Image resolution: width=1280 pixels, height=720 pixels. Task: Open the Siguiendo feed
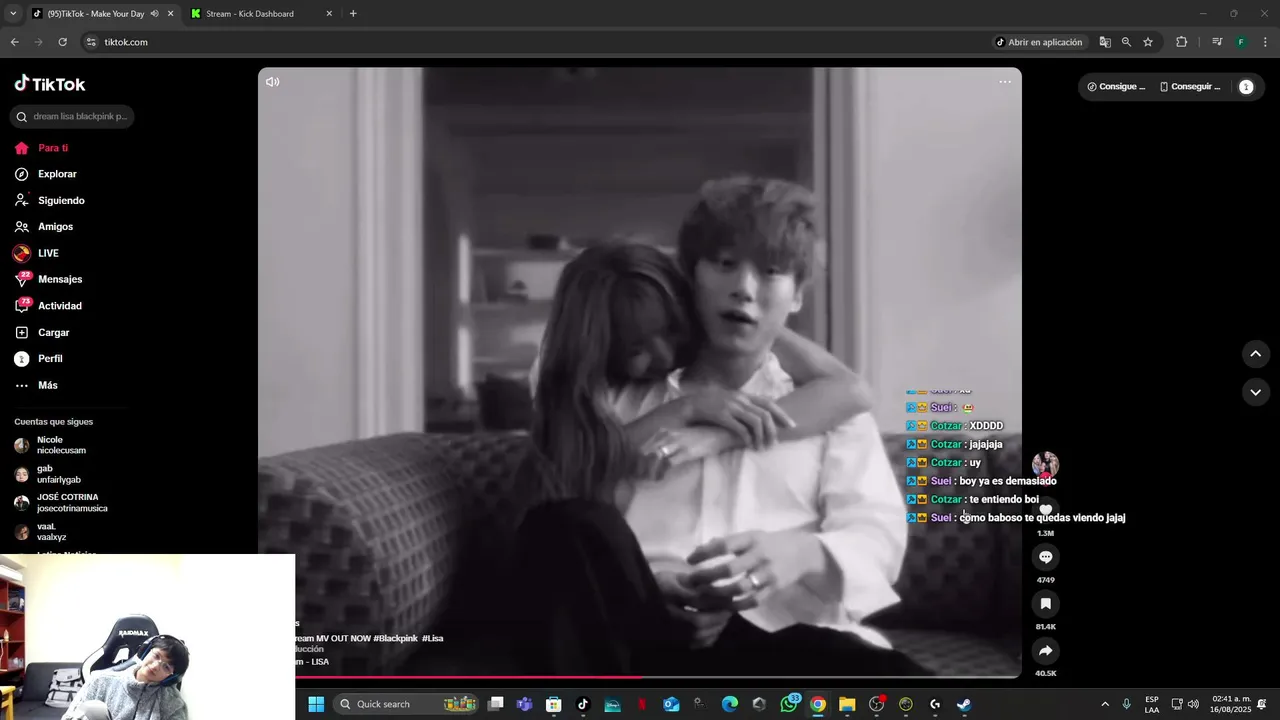(x=49, y=200)
